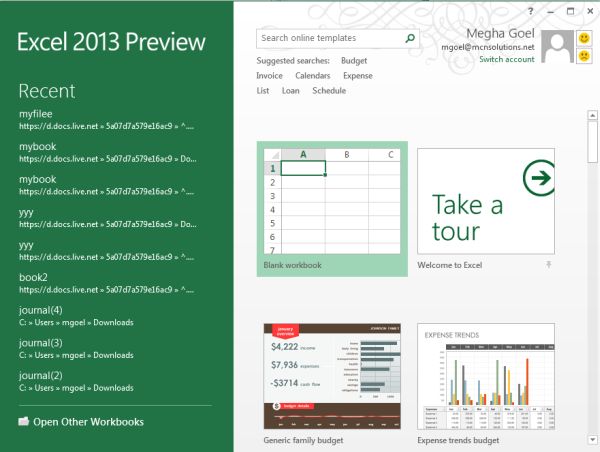The width and height of the screenshot is (600, 452).
Task: Click the Blank workbook caption
Action: pyautogui.click(x=293, y=265)
